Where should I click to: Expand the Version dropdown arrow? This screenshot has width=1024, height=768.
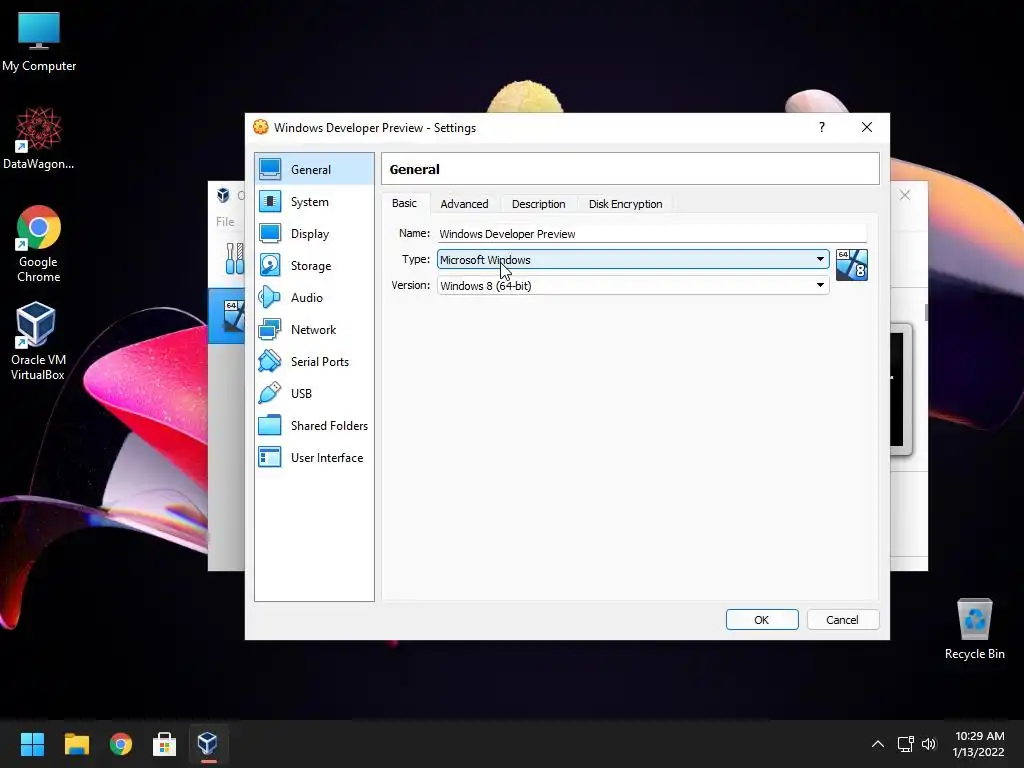click(x=820, y=285)
